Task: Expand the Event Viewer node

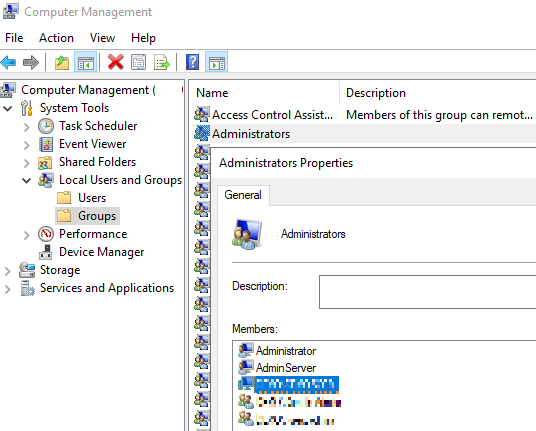Action: click(x=27, y=145)
